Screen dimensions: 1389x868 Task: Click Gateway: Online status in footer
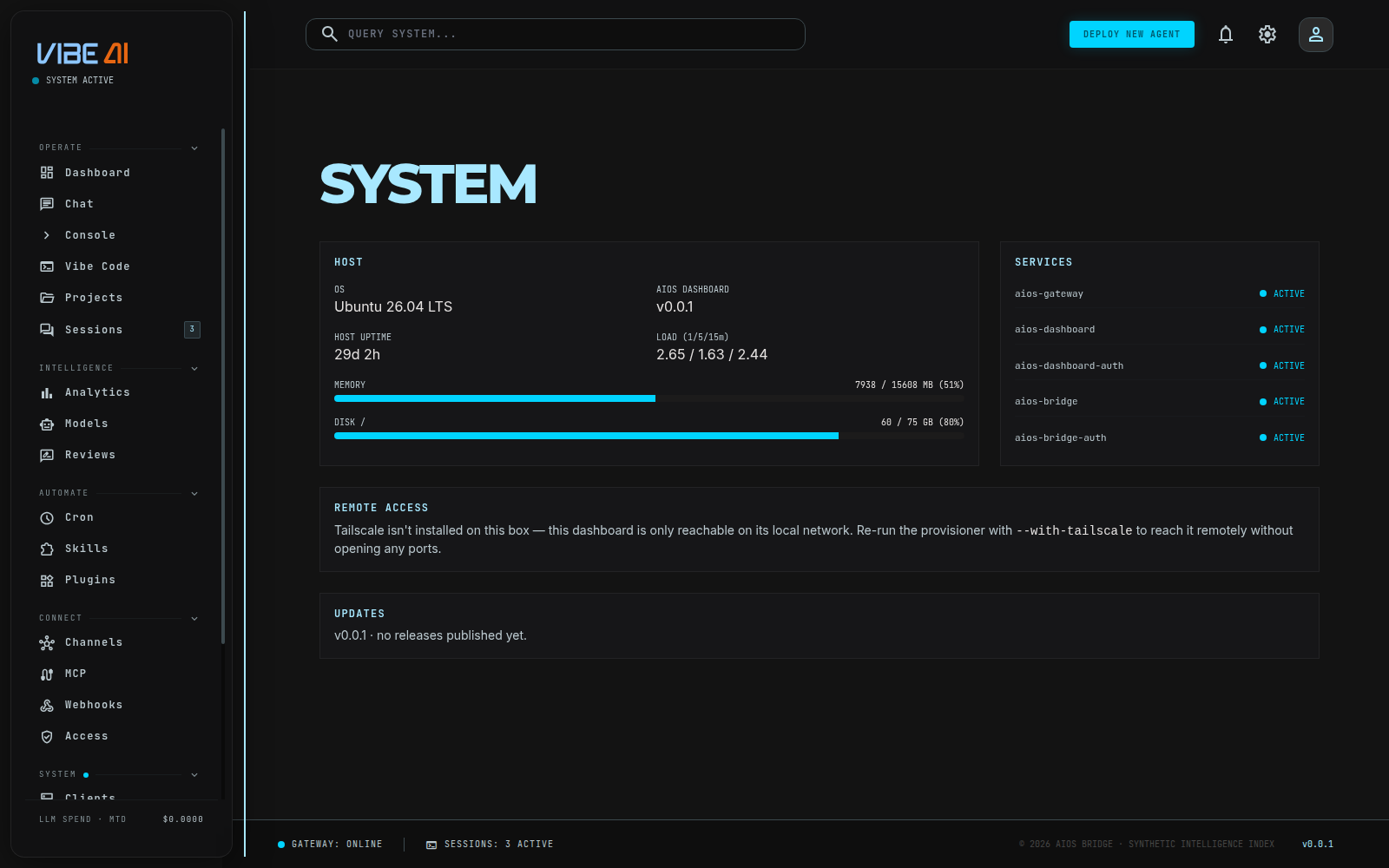tap(330, 845)
